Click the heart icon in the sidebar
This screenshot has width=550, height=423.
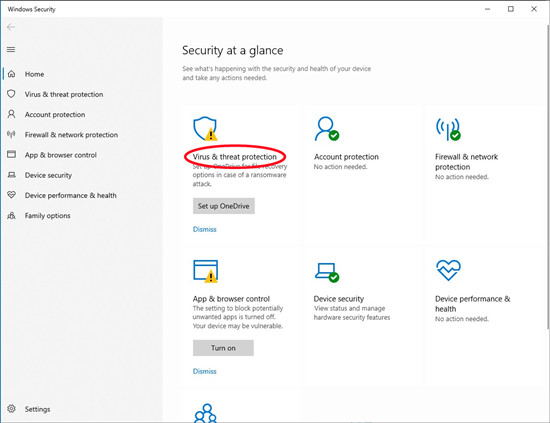click(12, 195)
